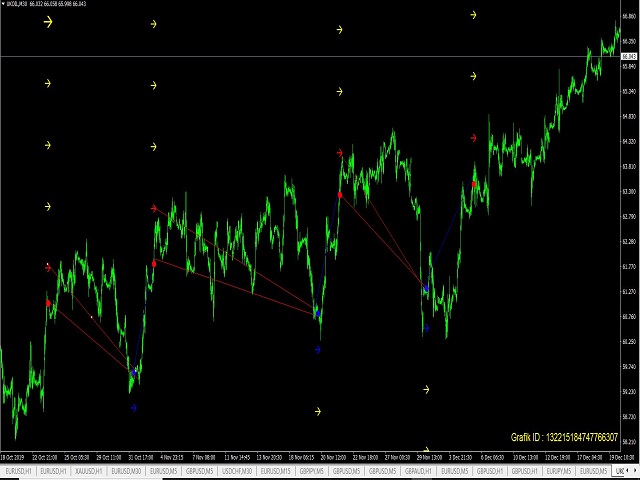Image resolution: width=640 pixels, height=480 pixels.
Task: Select the red dot at the 3 Dec rally
Action: click(x=474, y=184)
